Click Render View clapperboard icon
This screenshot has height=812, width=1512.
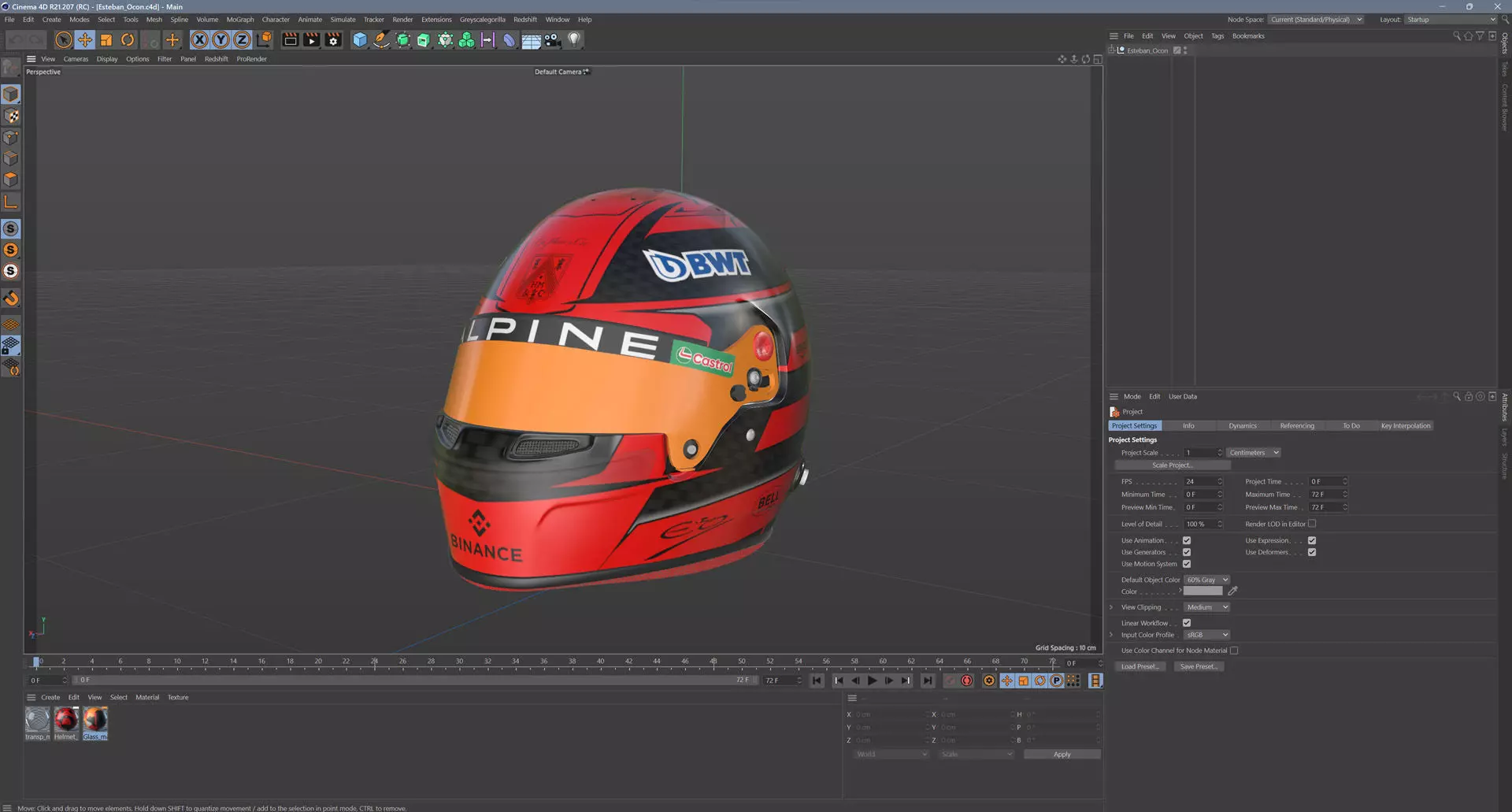pyautogui.click(x=291, y=39)
